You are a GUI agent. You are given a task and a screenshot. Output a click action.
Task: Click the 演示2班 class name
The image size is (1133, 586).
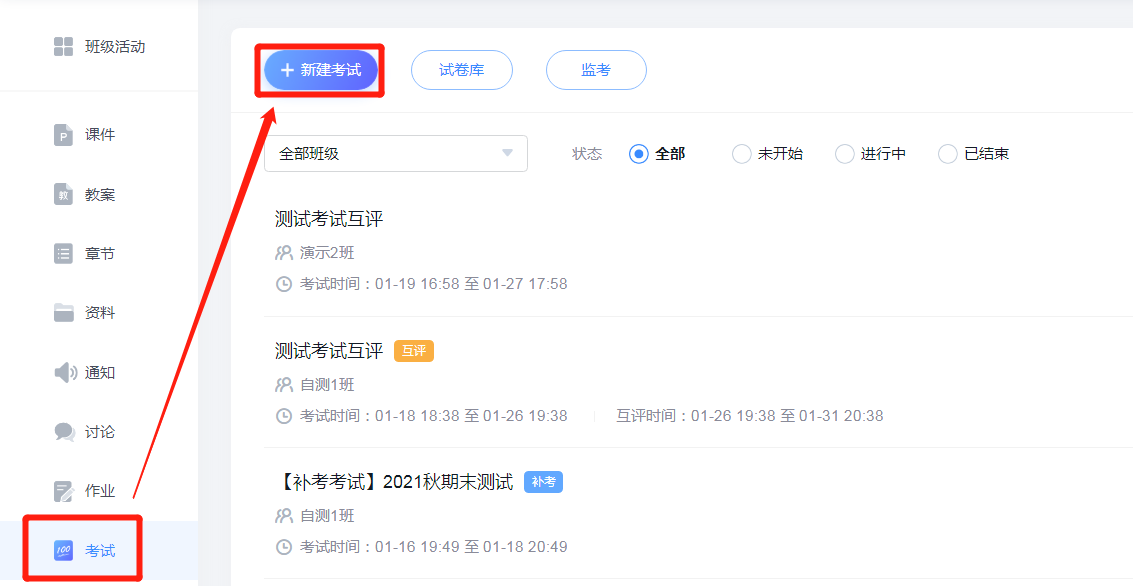click(x=327, y=253)
